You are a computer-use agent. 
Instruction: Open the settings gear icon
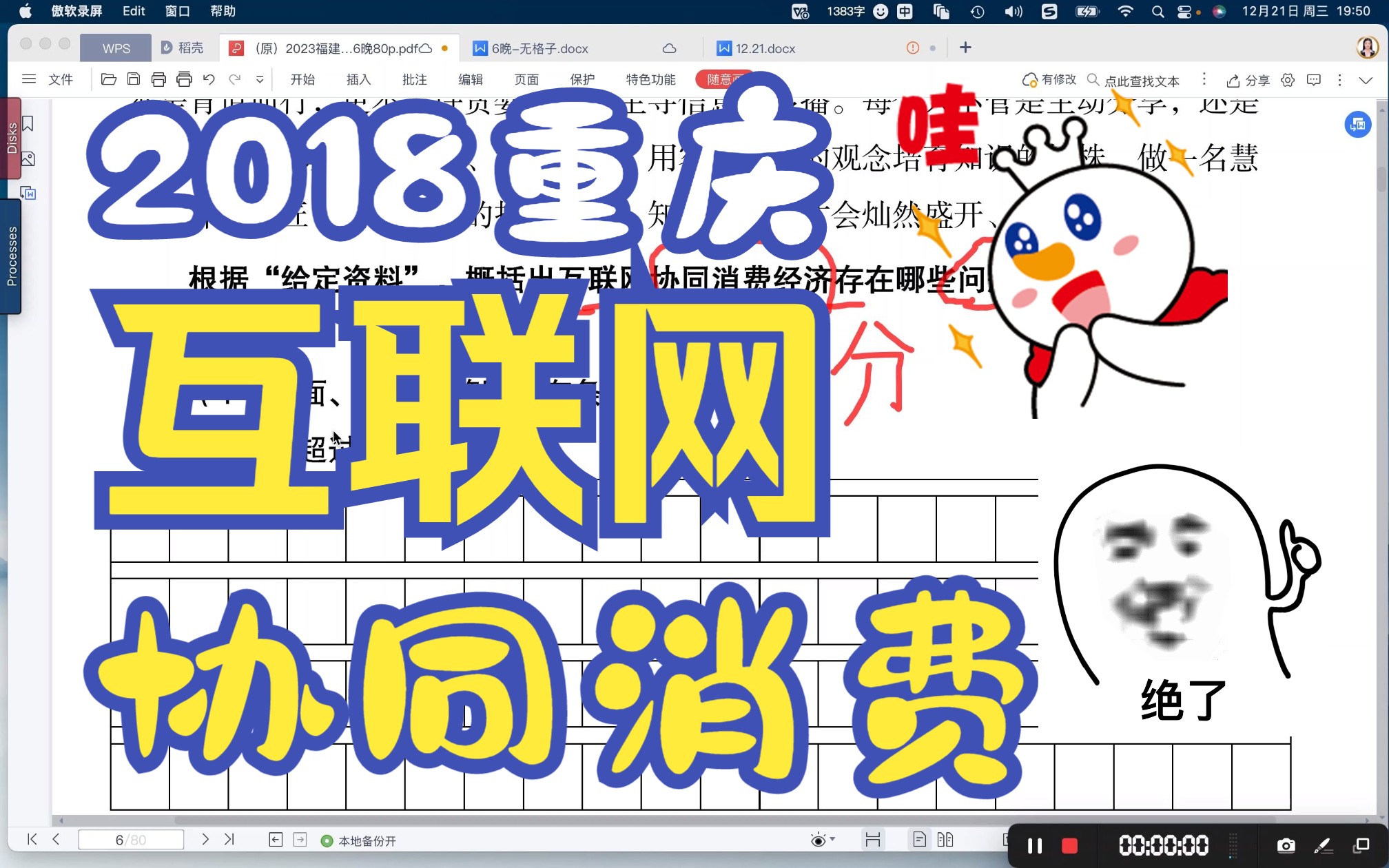[x=1288, y=80]
